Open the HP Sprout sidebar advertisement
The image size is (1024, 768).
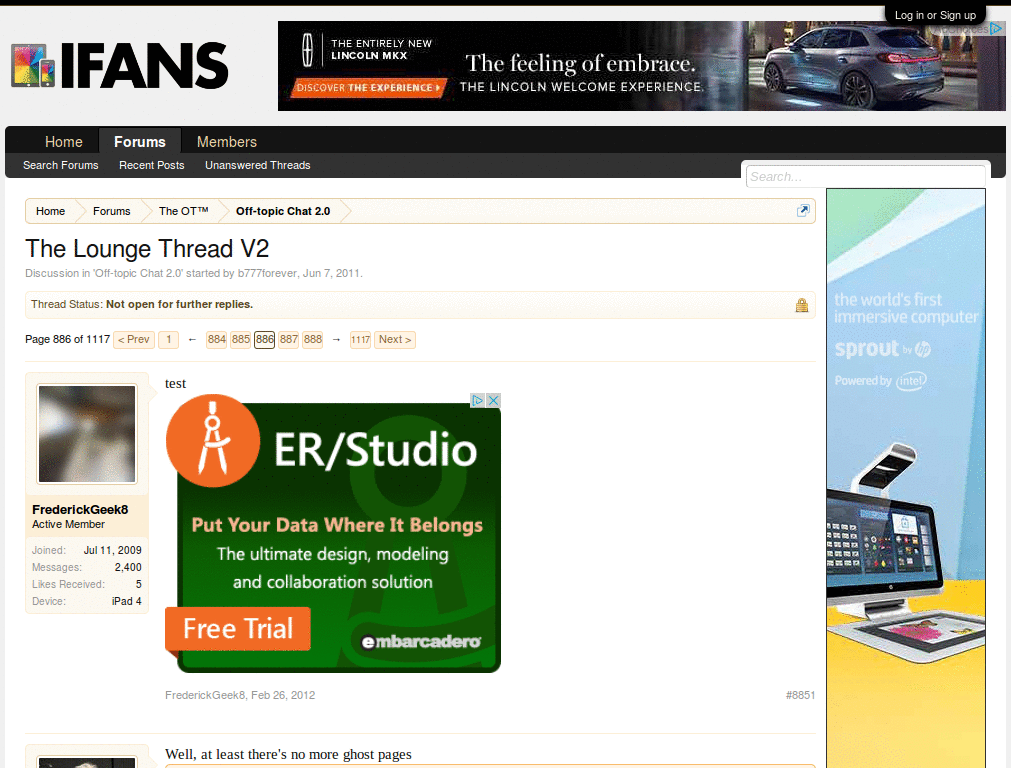[906, 478]
